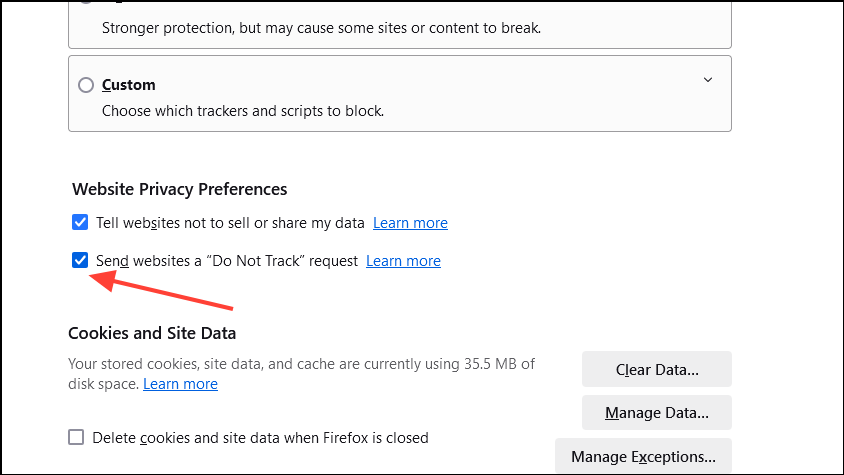Viewport: 844px width, 475px height.
Task: Click the "Stronger protection" option description
Action: [321, 28]
